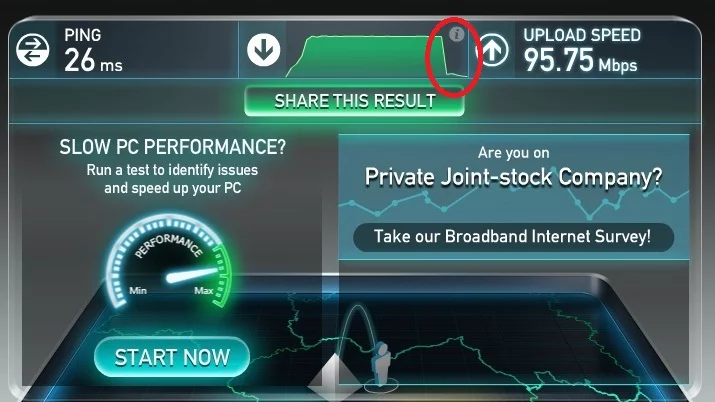Click the person figure on the map
The width and height of the screenshot is (715, 402).
pyautogui.click(x=381, y=364)
